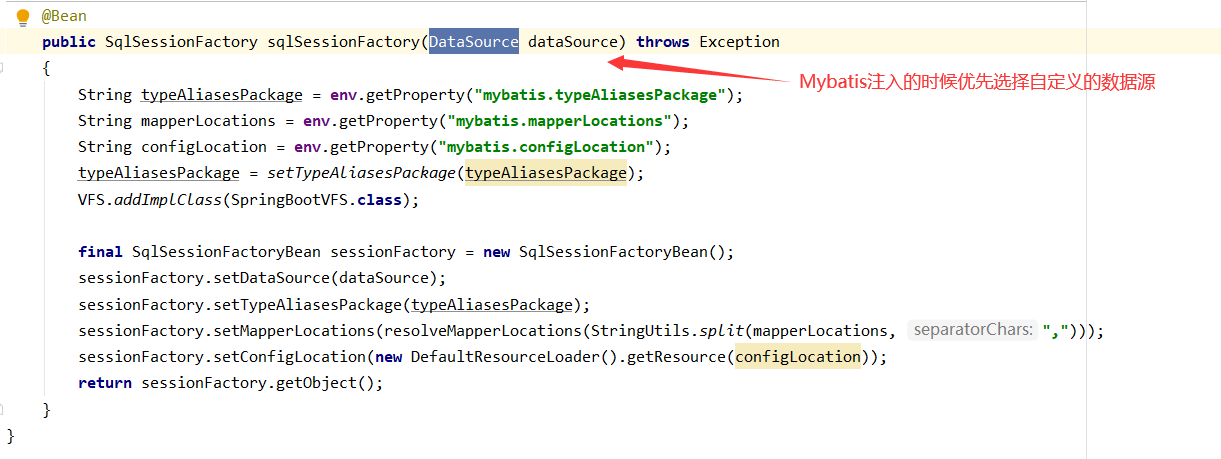Click the highlighted configLocation argument in getResource
The width and height of the screenshot is (1221, 459).
(798, 357)
